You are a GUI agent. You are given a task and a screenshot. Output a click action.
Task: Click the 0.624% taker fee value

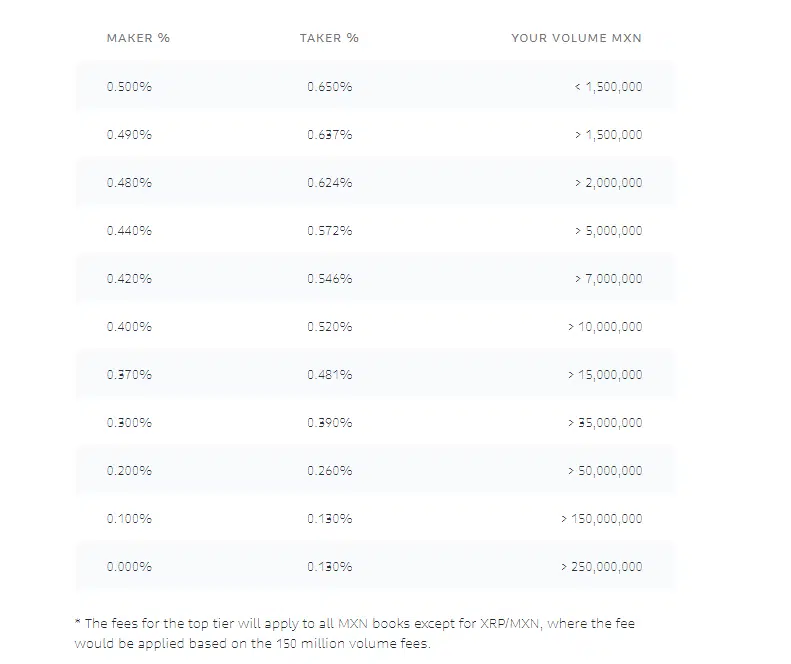pyautogui.click(x=329, y=183)
